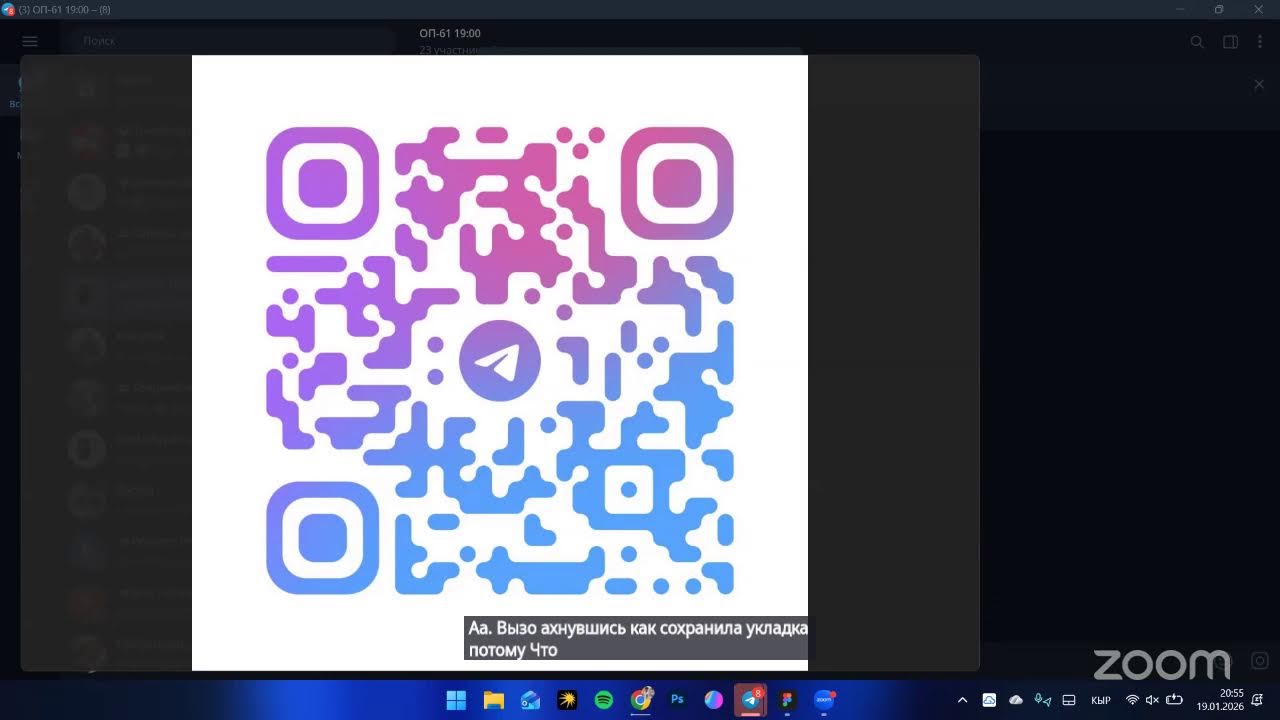Open the battery status icon
Image resolution: width=1280 pixels, height=720 pixels.
tap(1175, 700)
